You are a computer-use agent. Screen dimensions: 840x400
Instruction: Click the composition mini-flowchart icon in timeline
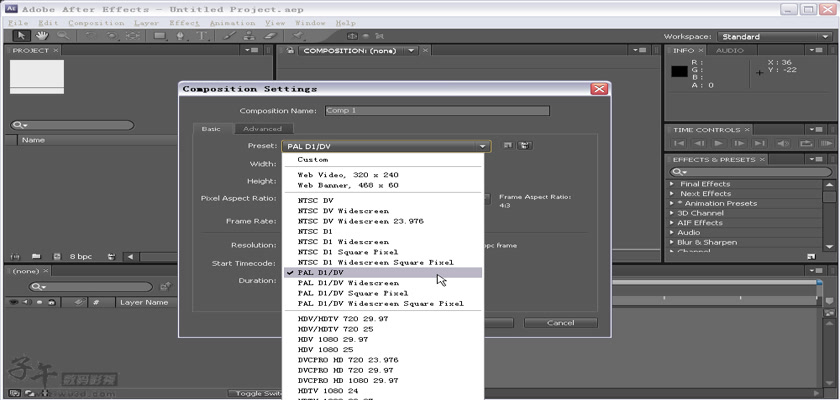coord(166,286)
